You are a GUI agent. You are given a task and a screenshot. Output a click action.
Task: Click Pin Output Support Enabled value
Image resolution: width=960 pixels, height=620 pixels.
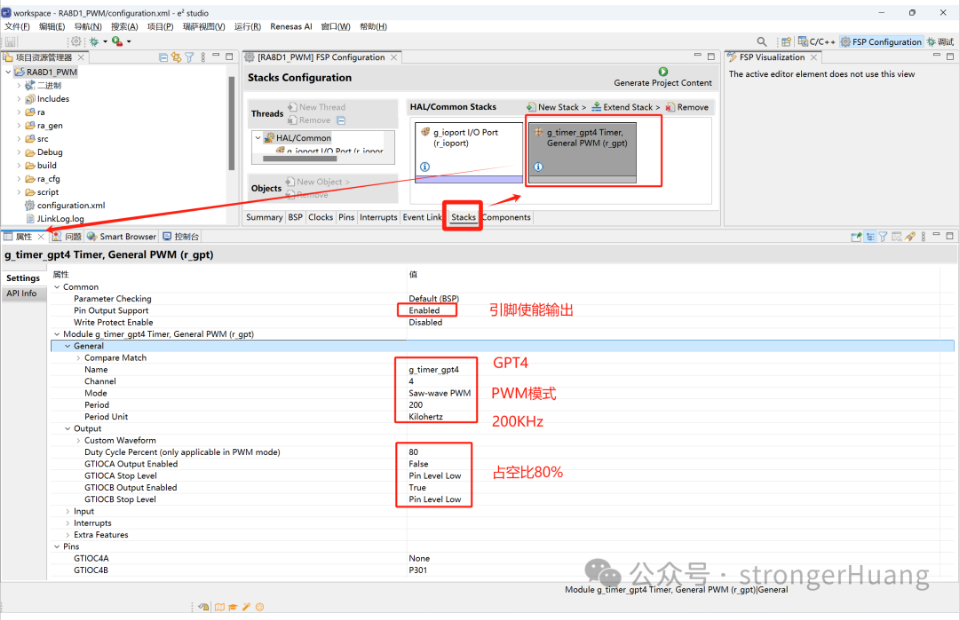424,311
